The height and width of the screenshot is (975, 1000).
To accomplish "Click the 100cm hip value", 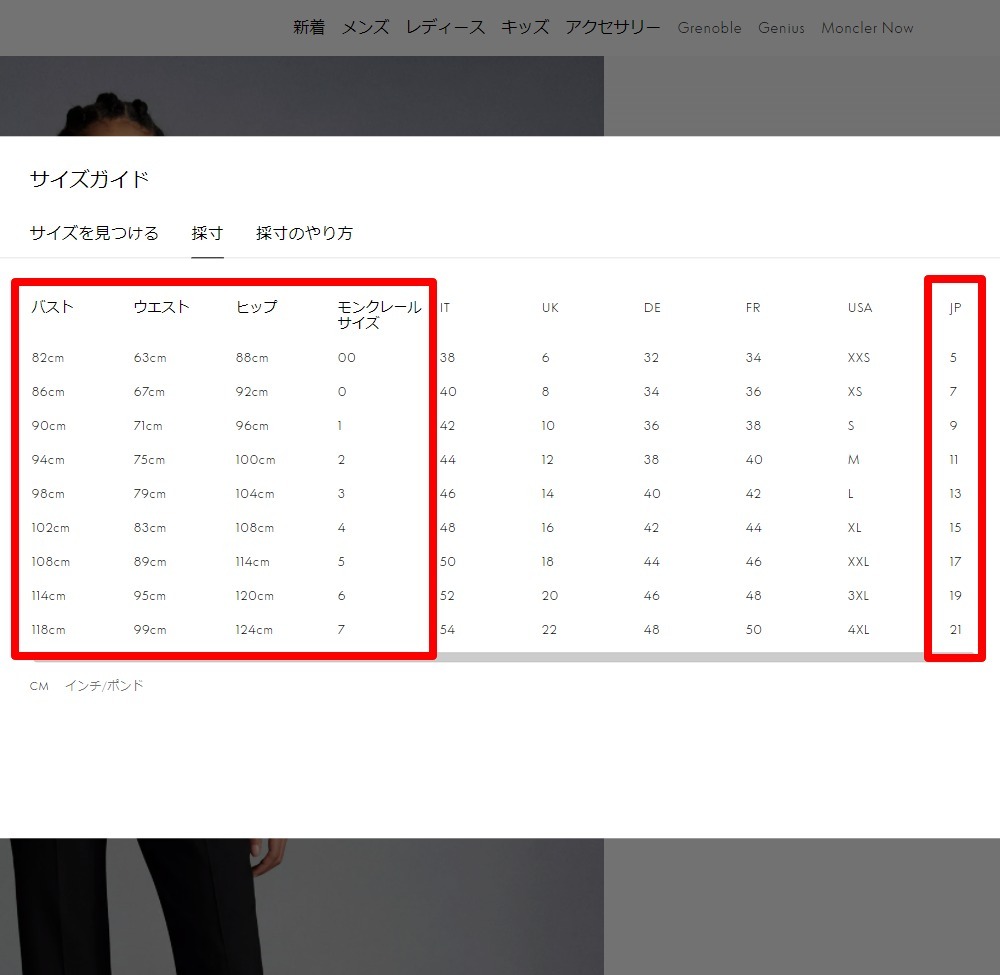I will (255, 460).
